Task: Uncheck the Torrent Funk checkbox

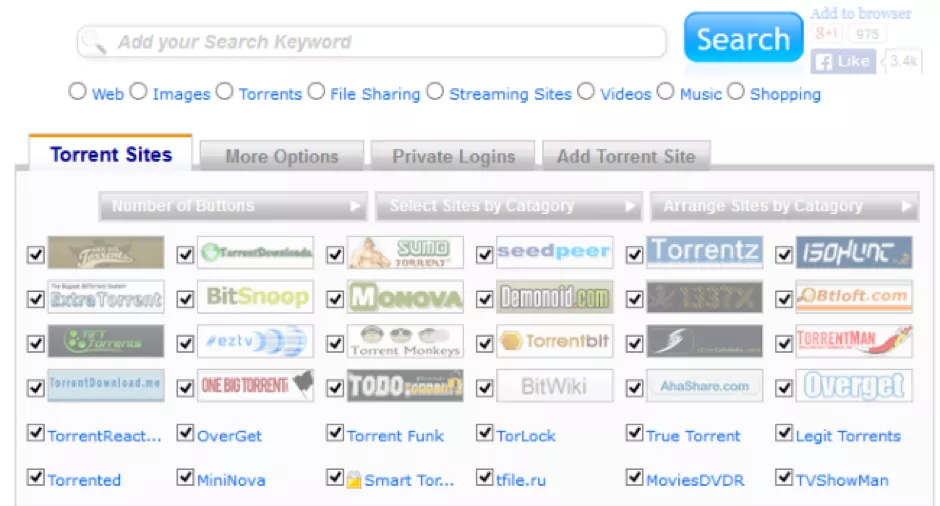Action: point(335,433)
